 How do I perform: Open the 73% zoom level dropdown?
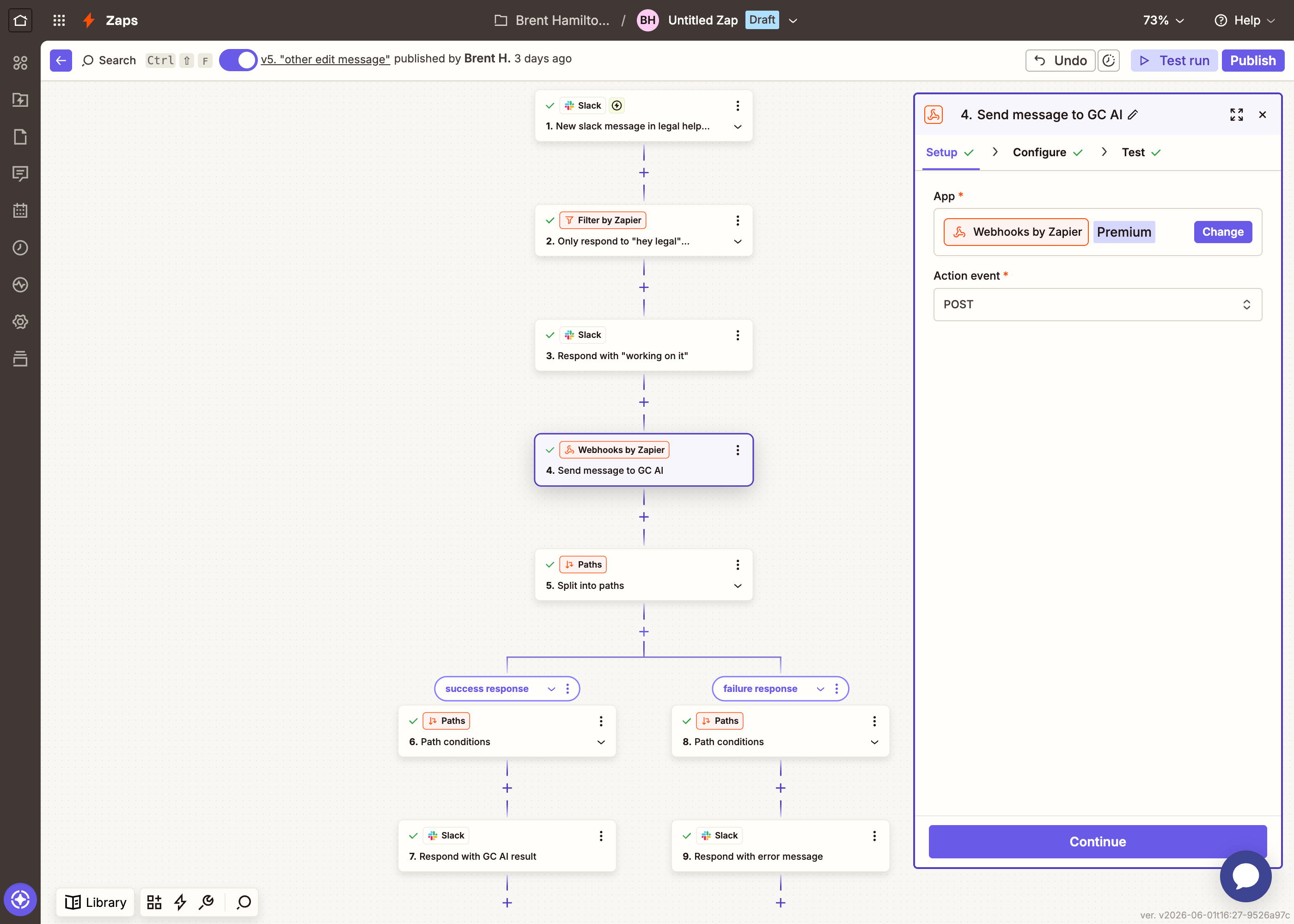[1163, 20]
